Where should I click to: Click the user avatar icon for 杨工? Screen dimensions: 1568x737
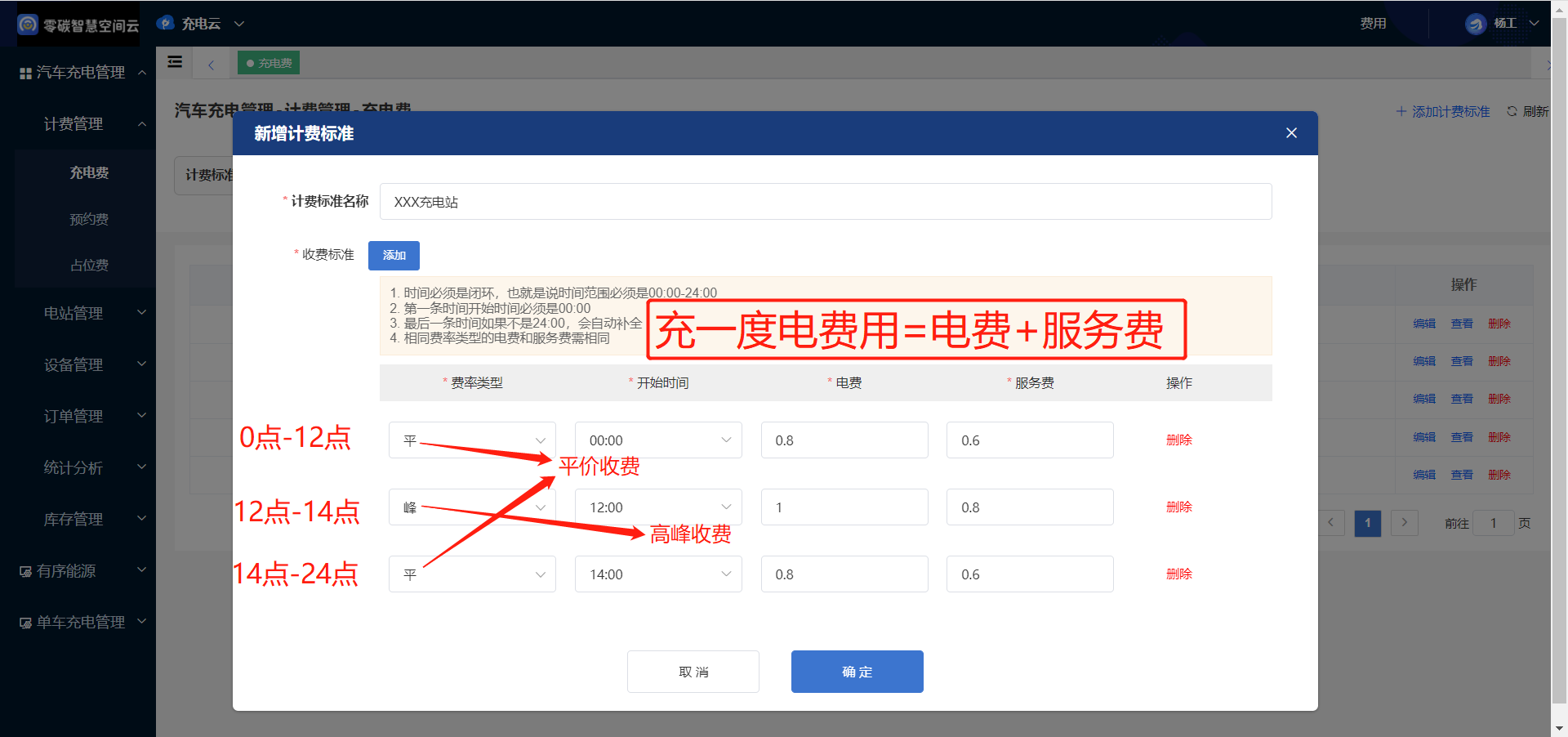[x=1475, y=24]
